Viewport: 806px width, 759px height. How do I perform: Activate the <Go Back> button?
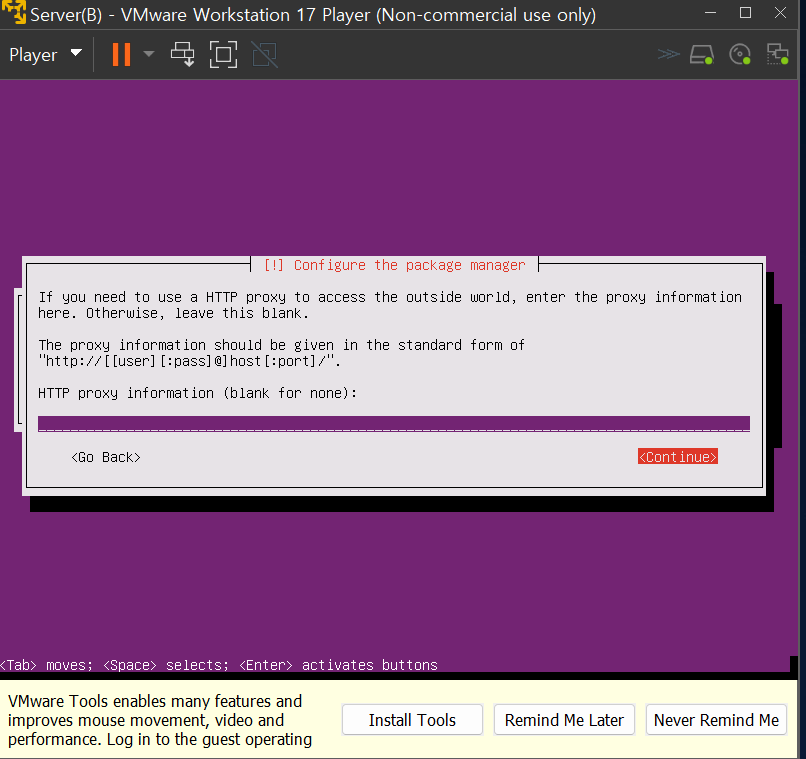pos(106,457)
